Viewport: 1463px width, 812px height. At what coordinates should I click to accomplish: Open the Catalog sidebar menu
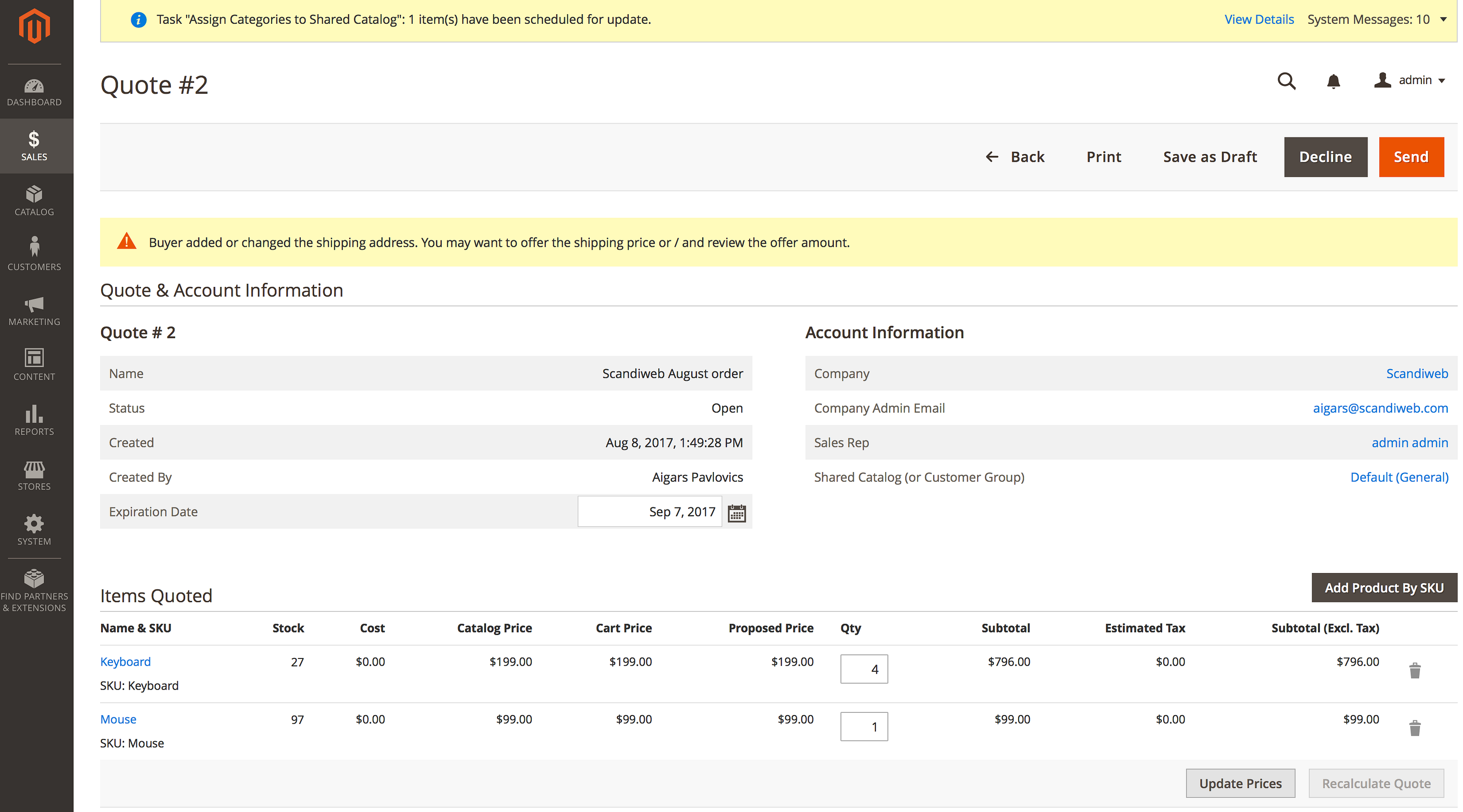click(34, 201)
